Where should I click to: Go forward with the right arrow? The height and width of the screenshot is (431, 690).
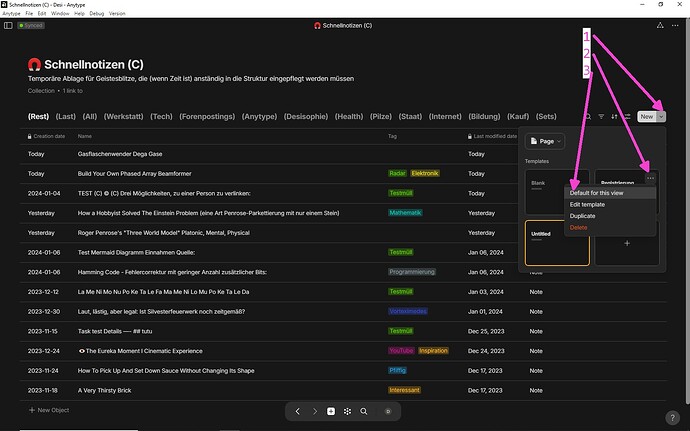(315, 411)
